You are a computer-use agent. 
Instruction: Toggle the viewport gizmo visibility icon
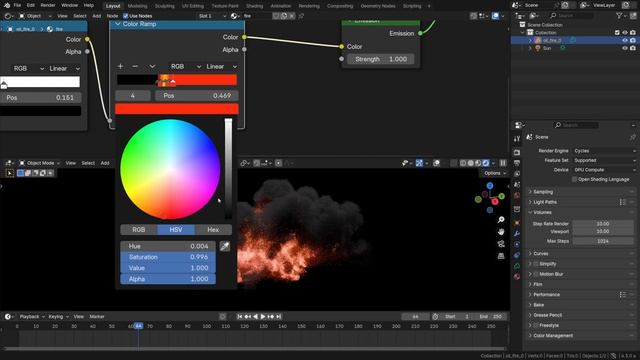pos(419,163)
